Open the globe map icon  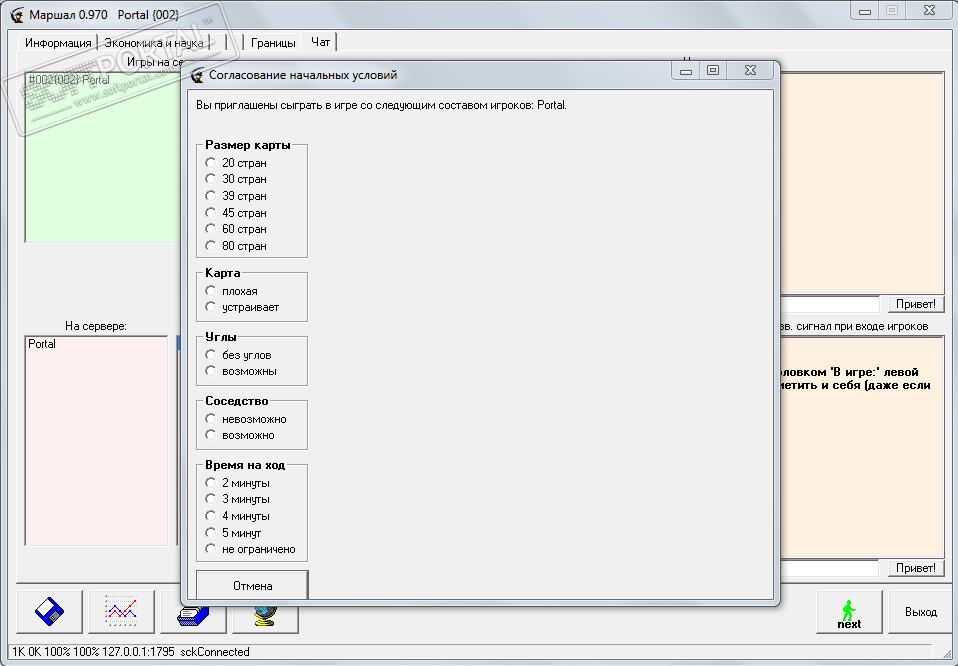pos(265,616)
